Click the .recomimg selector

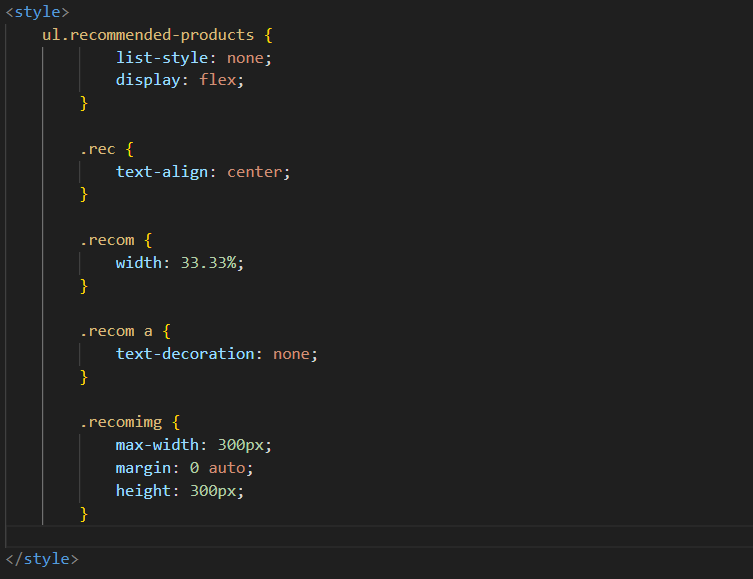[x=121, y=422]
